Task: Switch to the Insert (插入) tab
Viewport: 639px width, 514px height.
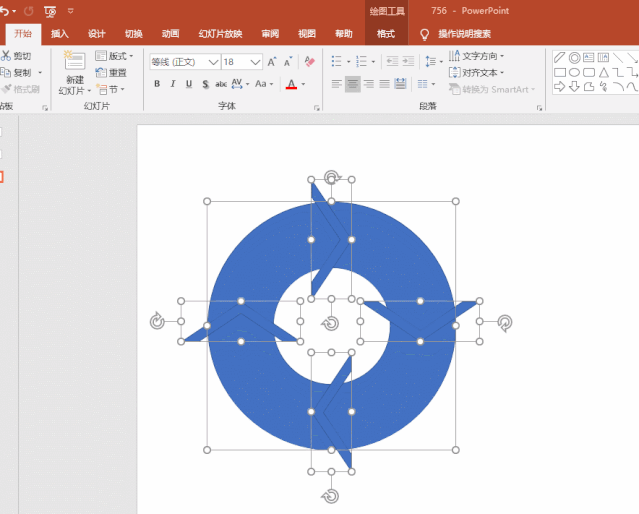Action: pos(60,33)
